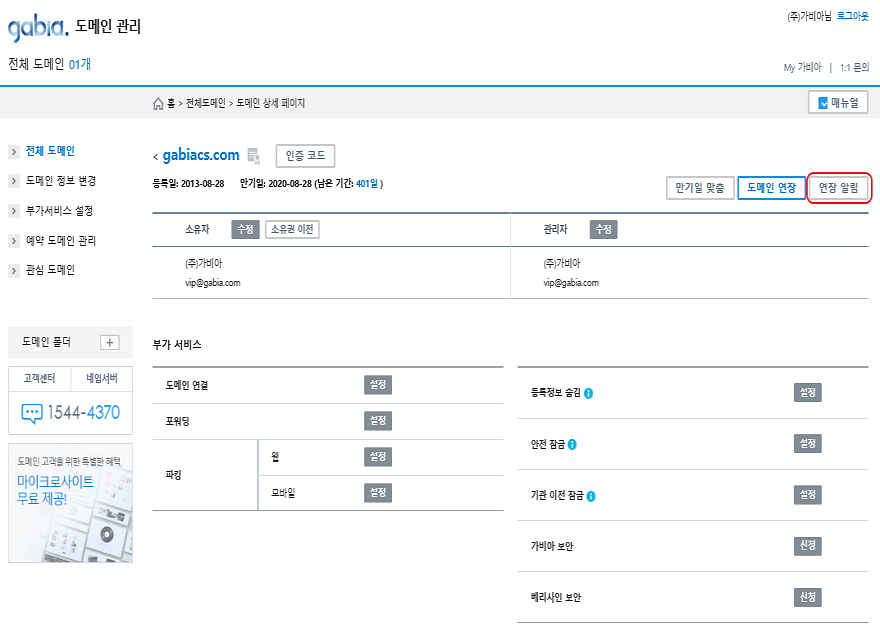The height and width of the screenshot is (631, 880).
Task: Expand 전체 도메인 sidebar chevron
Action: coord(14,152)
